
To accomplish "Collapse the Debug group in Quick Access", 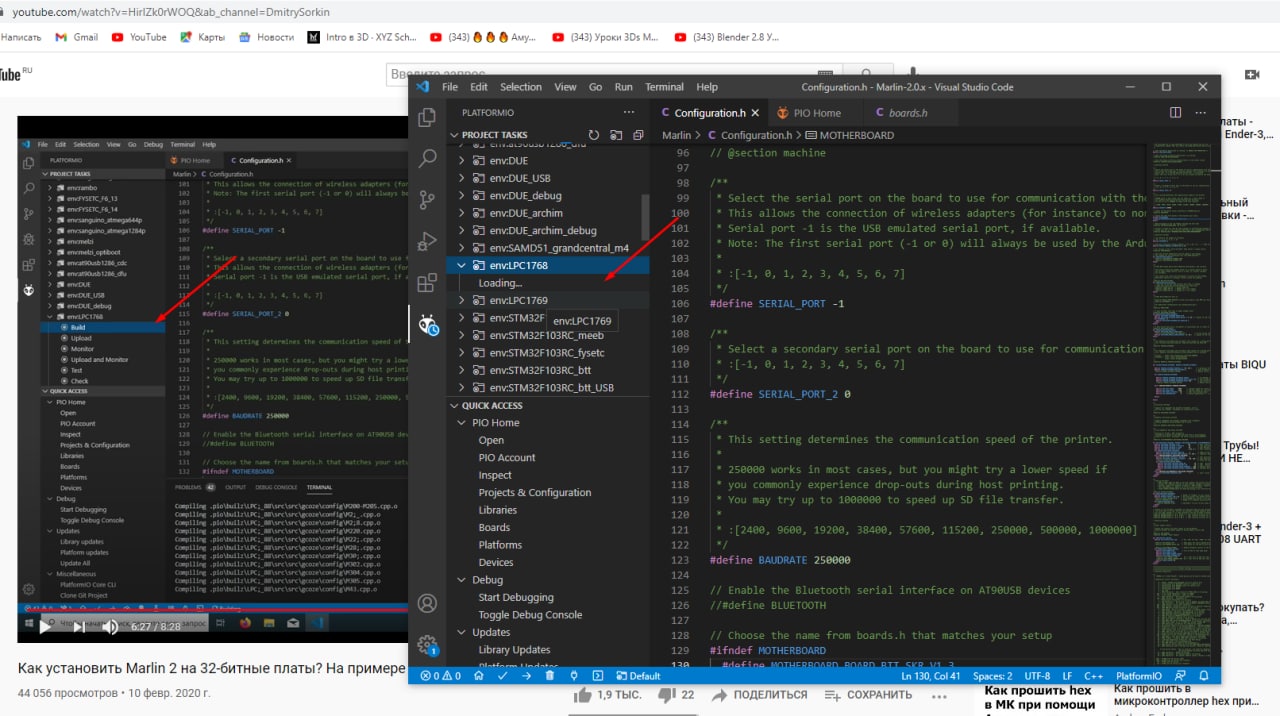I will tap(461, 580).
